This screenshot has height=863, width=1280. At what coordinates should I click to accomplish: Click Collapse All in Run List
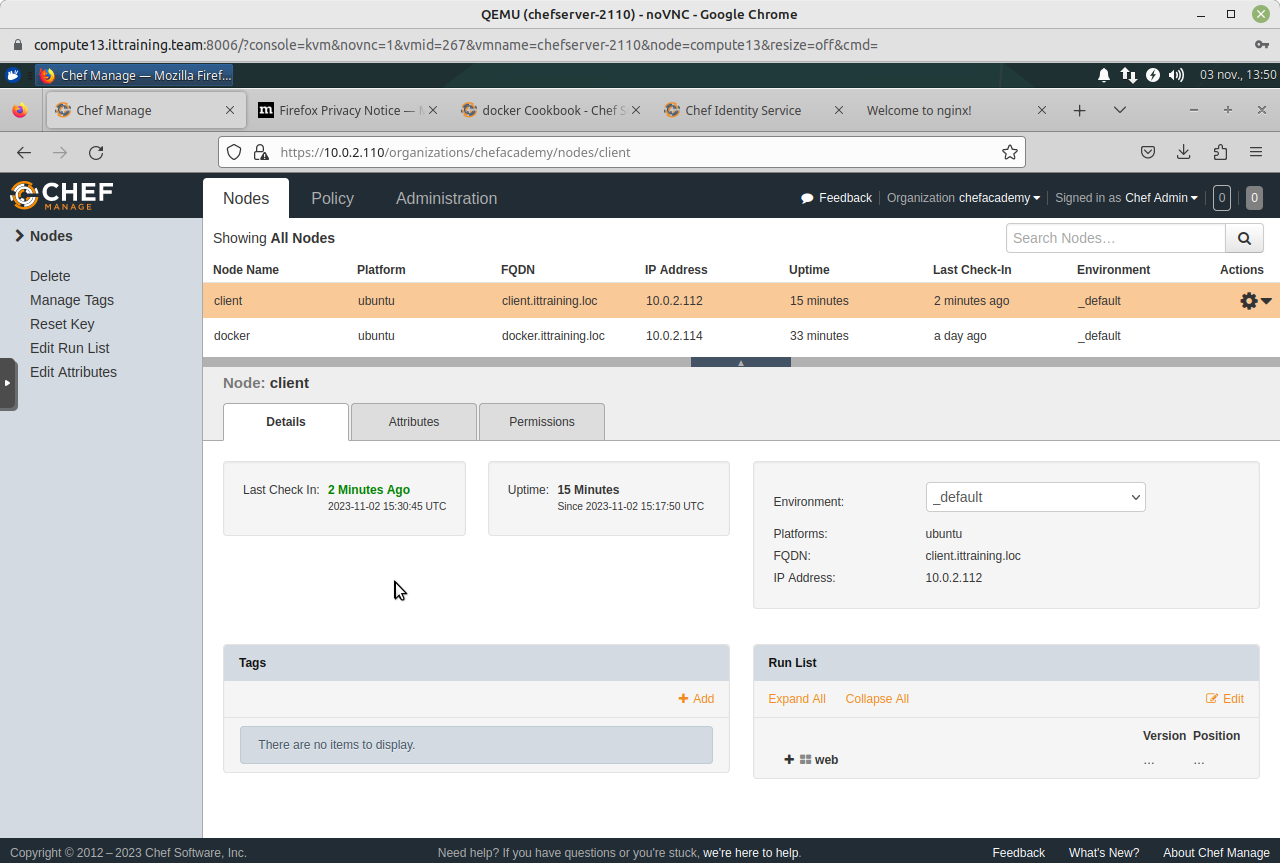877,699
